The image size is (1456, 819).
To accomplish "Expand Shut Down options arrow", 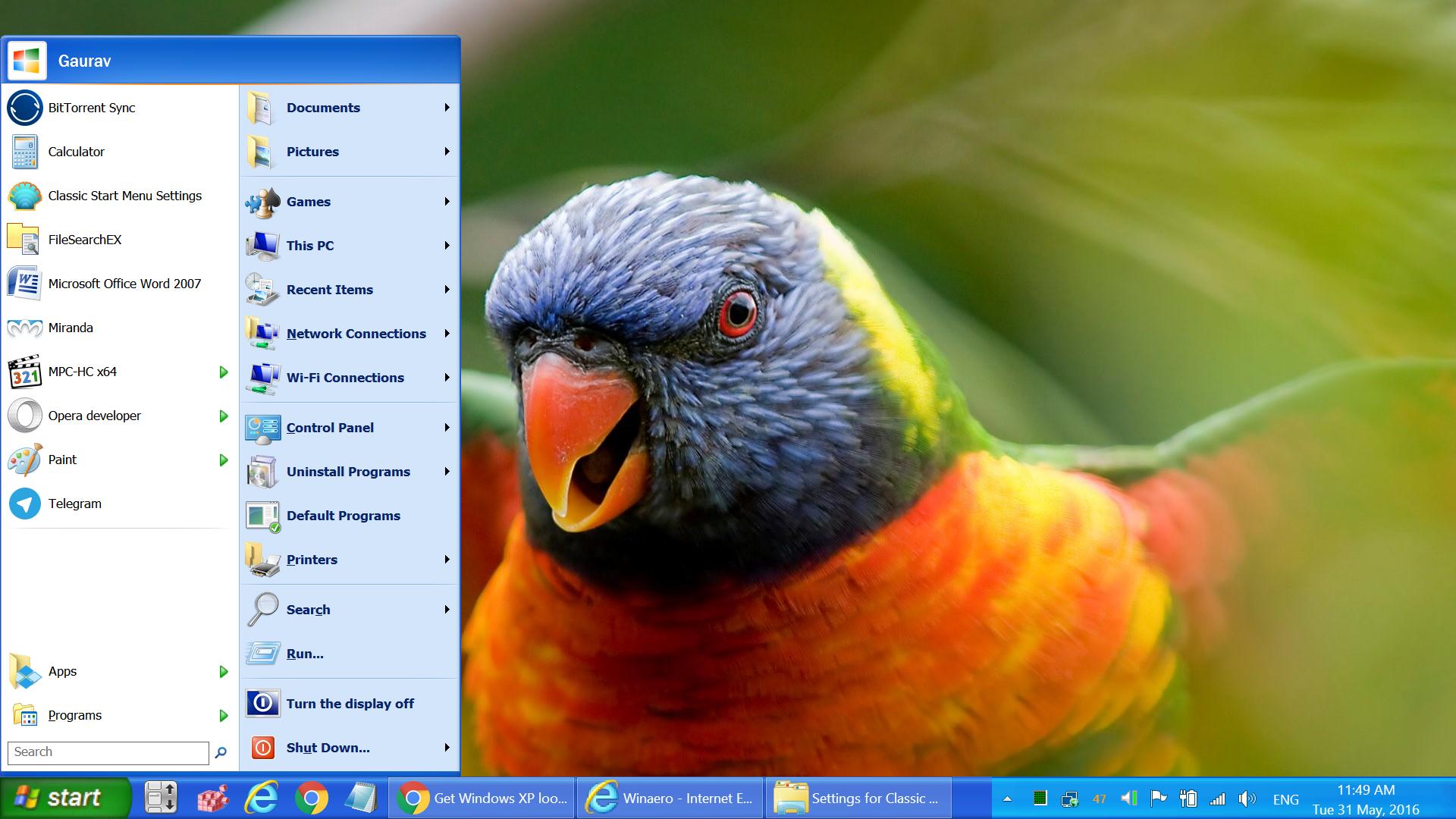I will [447, 748].
